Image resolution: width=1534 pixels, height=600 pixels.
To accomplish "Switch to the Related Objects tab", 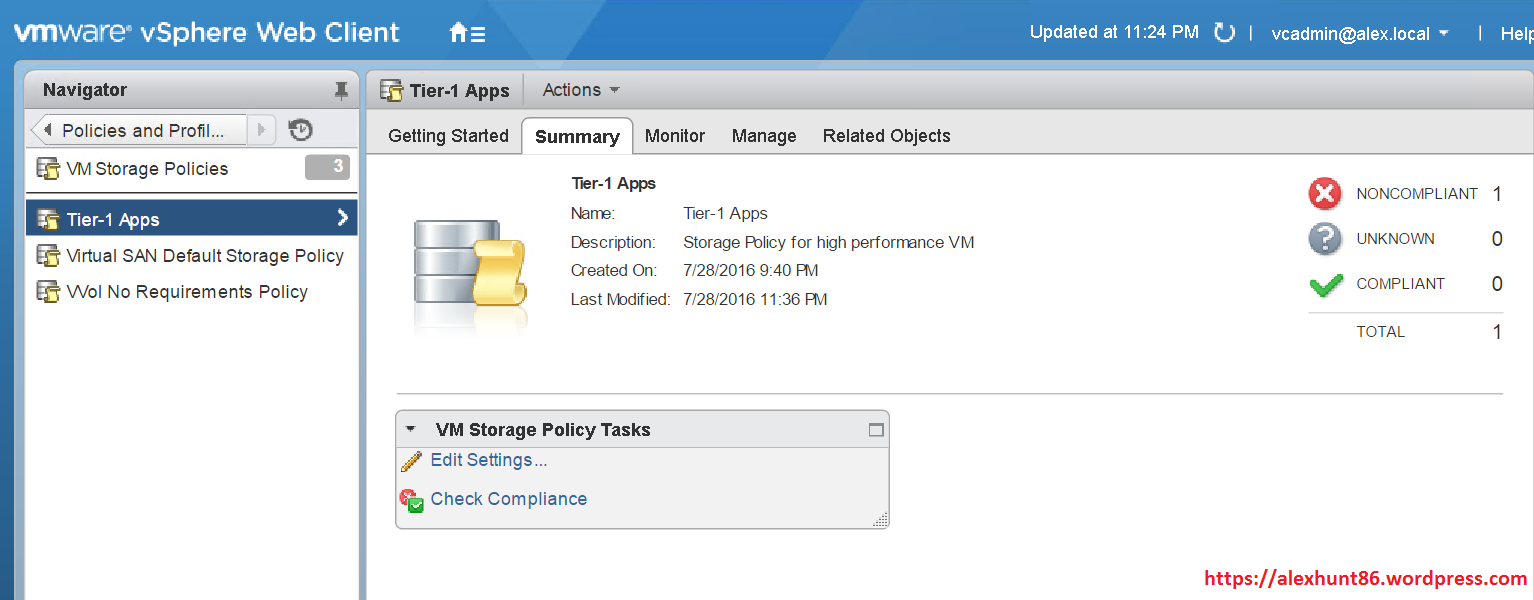I will (x=886, y=136).
